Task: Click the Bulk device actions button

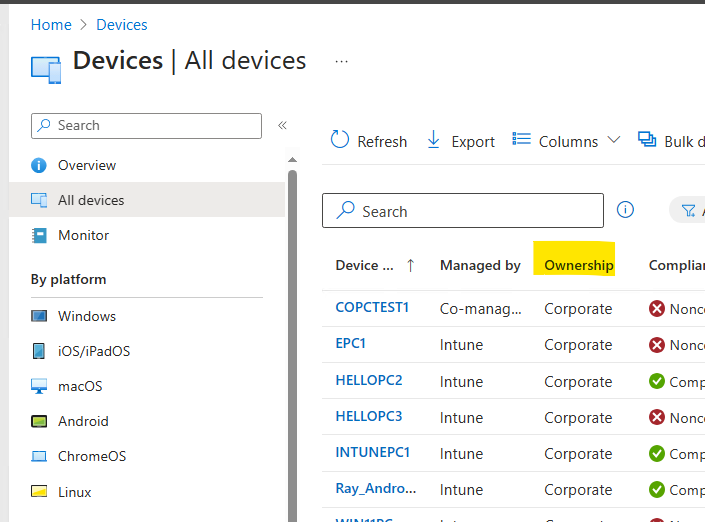Action: click(x=671, y=141)
